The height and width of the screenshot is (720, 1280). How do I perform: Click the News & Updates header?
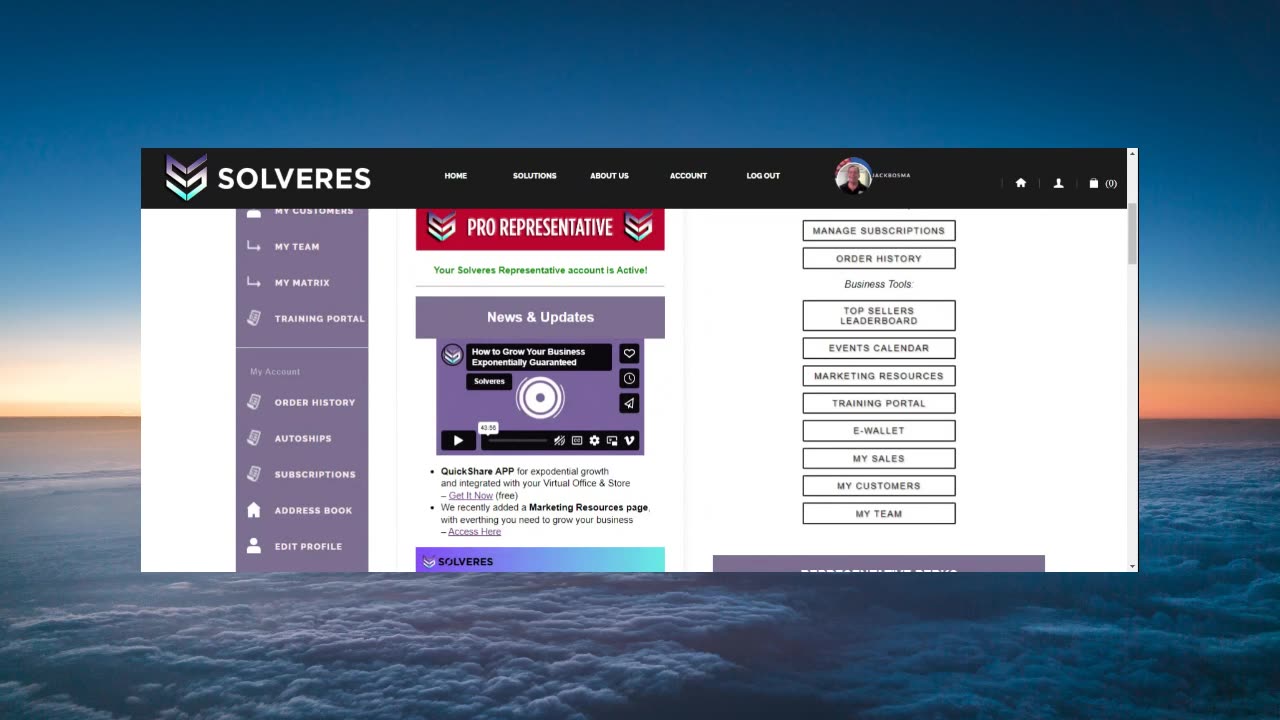point(540,317)
